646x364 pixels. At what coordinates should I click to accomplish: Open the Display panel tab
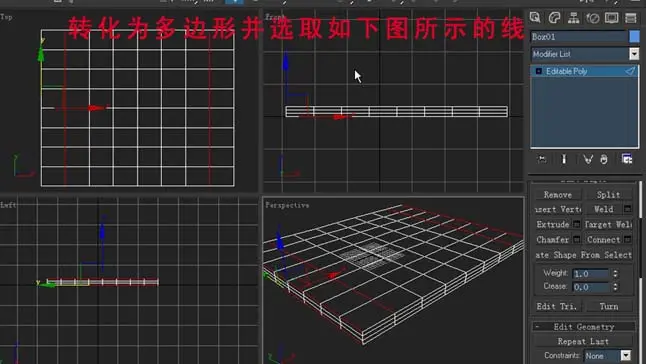tap(611, 18)
